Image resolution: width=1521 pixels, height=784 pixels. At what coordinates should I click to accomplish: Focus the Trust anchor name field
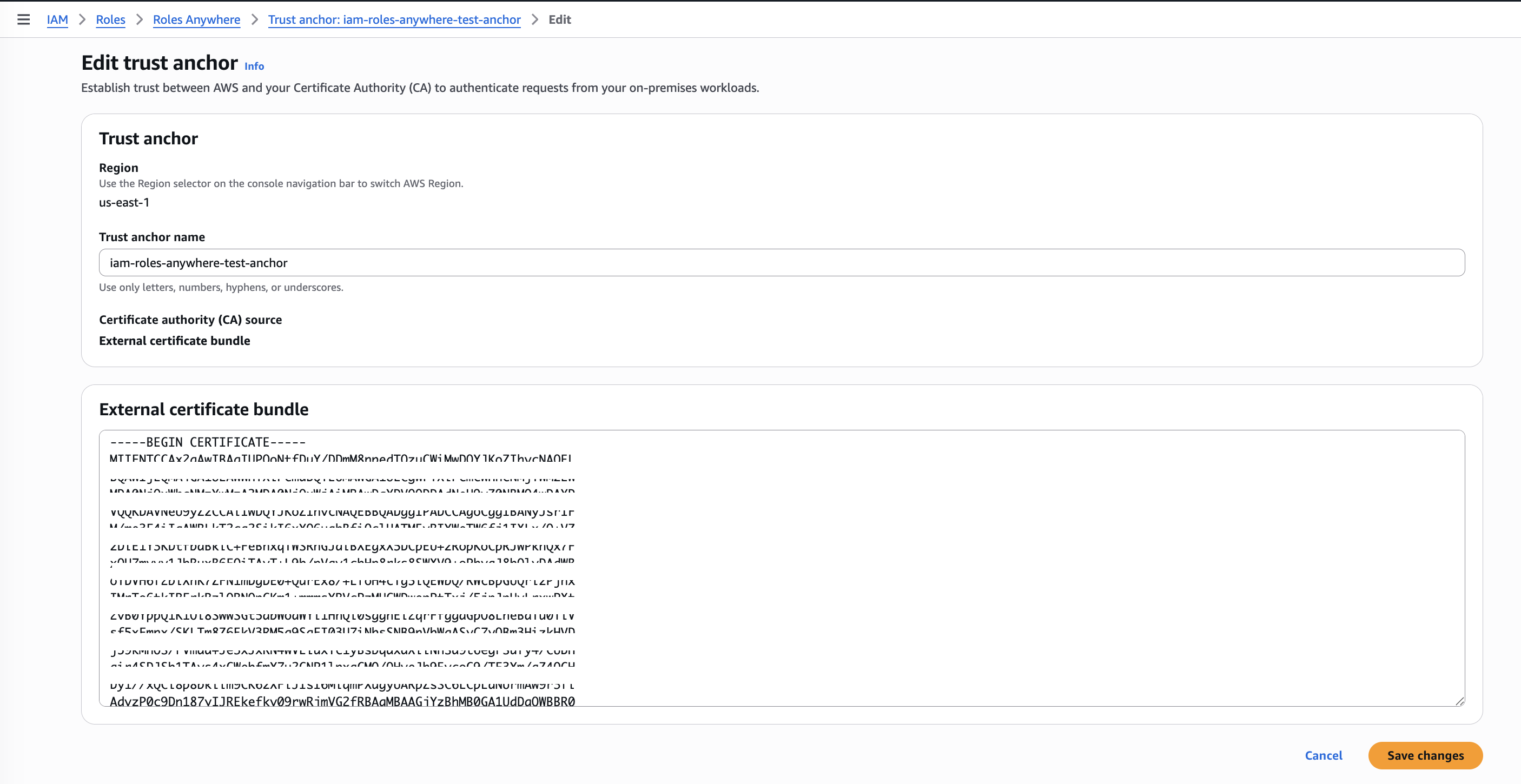(x=781, y=263)
